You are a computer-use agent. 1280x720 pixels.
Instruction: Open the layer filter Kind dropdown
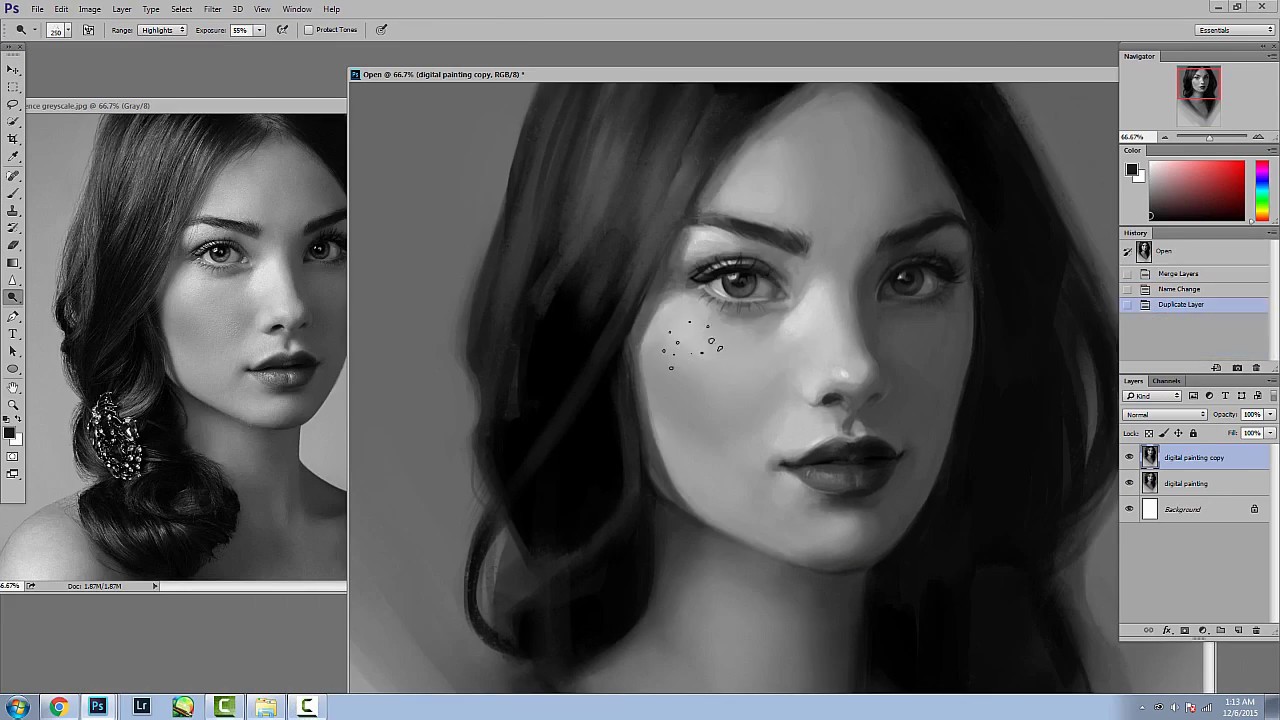click(1154, 396)
